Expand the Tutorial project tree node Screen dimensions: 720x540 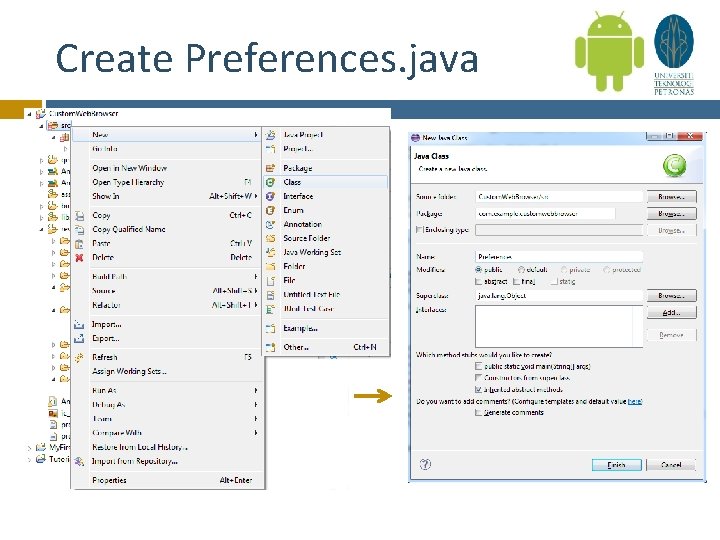coord(30,459)
